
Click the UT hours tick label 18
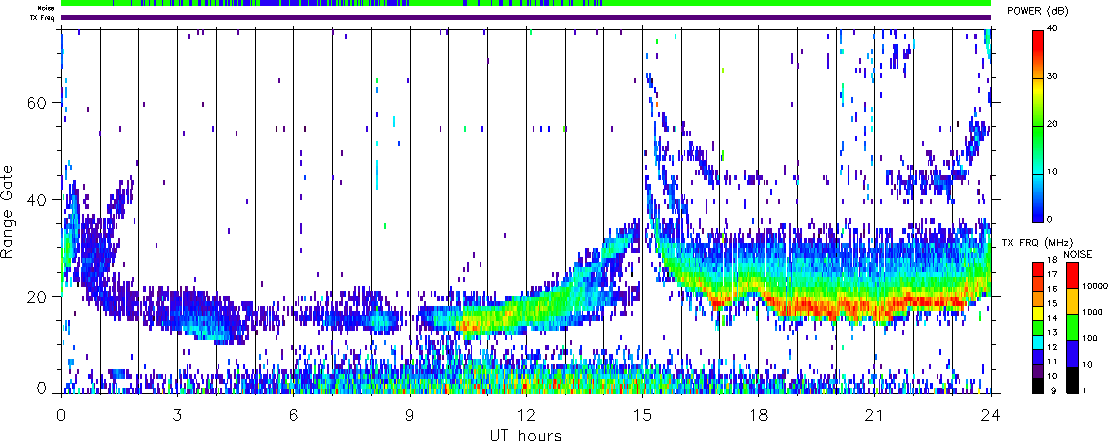tap(758, 414)
